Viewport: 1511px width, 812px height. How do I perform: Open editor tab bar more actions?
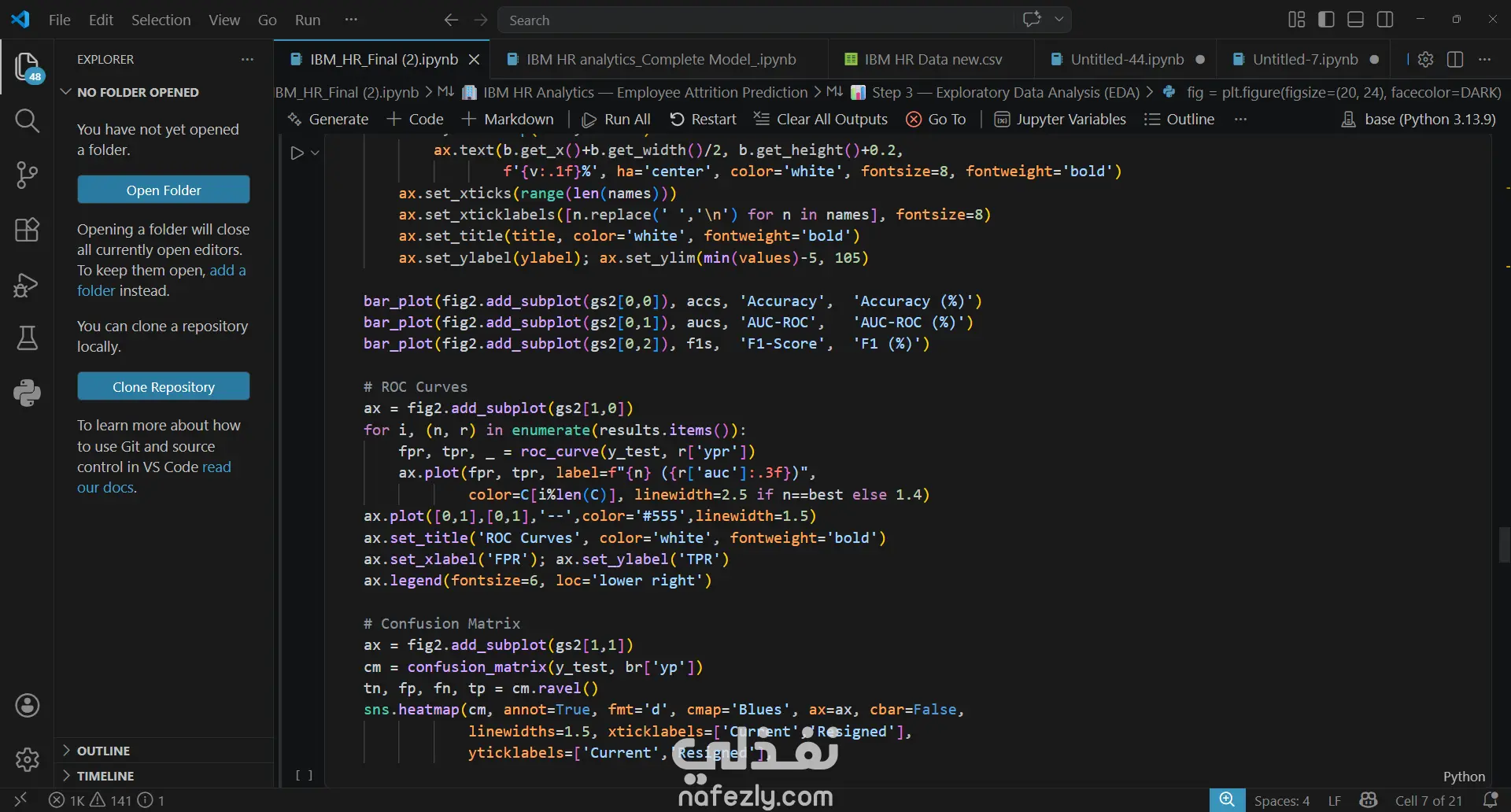(1485, 59)
